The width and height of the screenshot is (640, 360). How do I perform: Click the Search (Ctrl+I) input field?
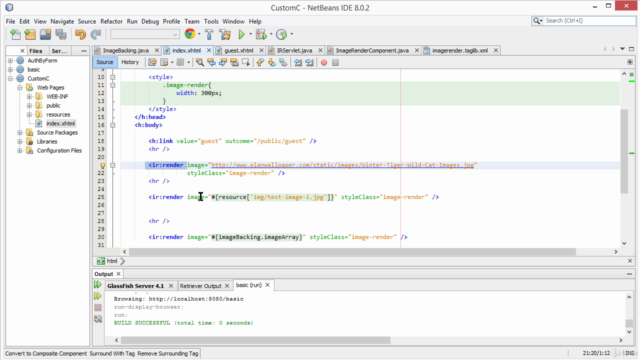click(x=589, y=20)
